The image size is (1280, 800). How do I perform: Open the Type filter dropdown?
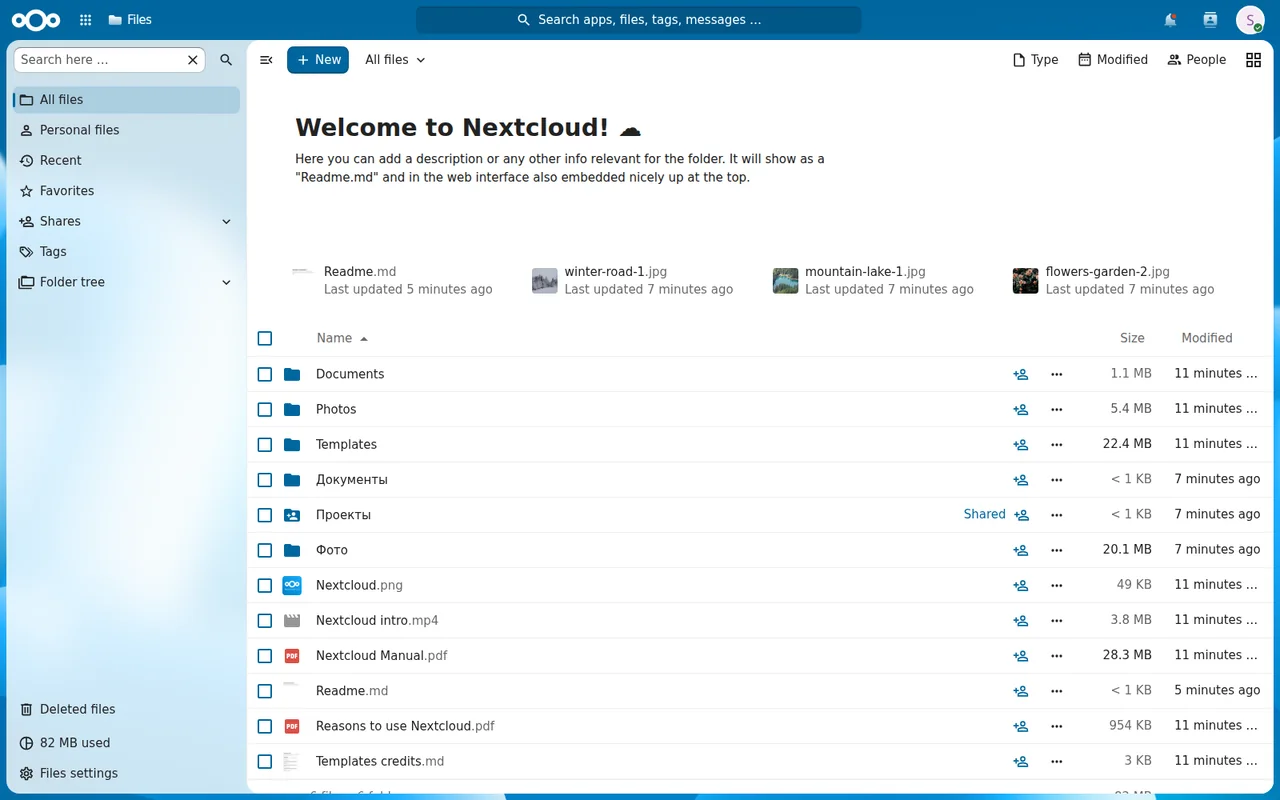tap(1035, 60)
